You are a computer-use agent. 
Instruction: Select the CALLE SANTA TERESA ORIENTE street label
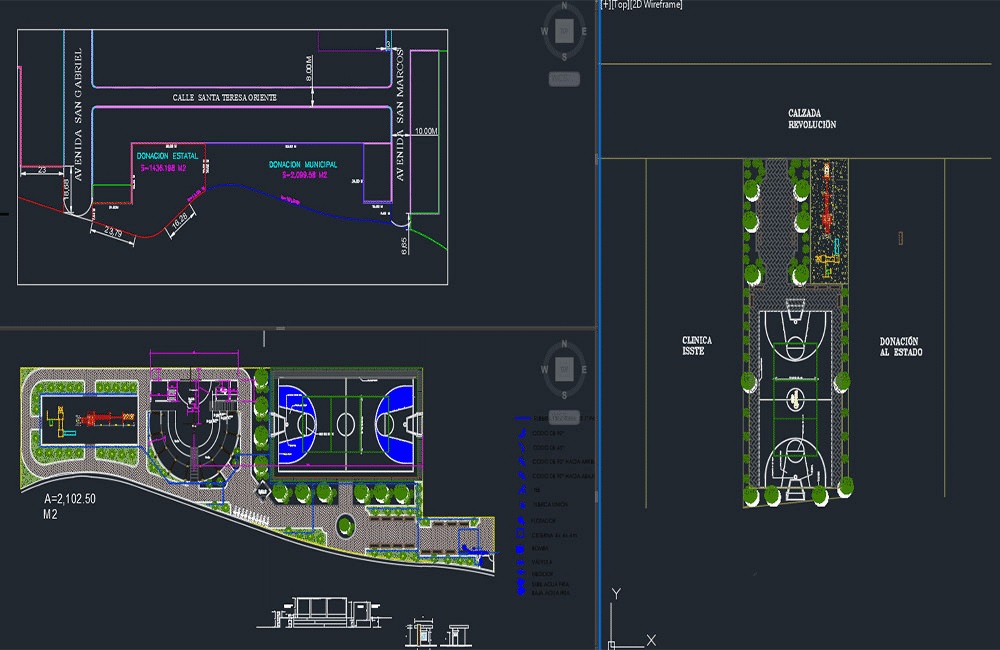(x=224, y=98)
